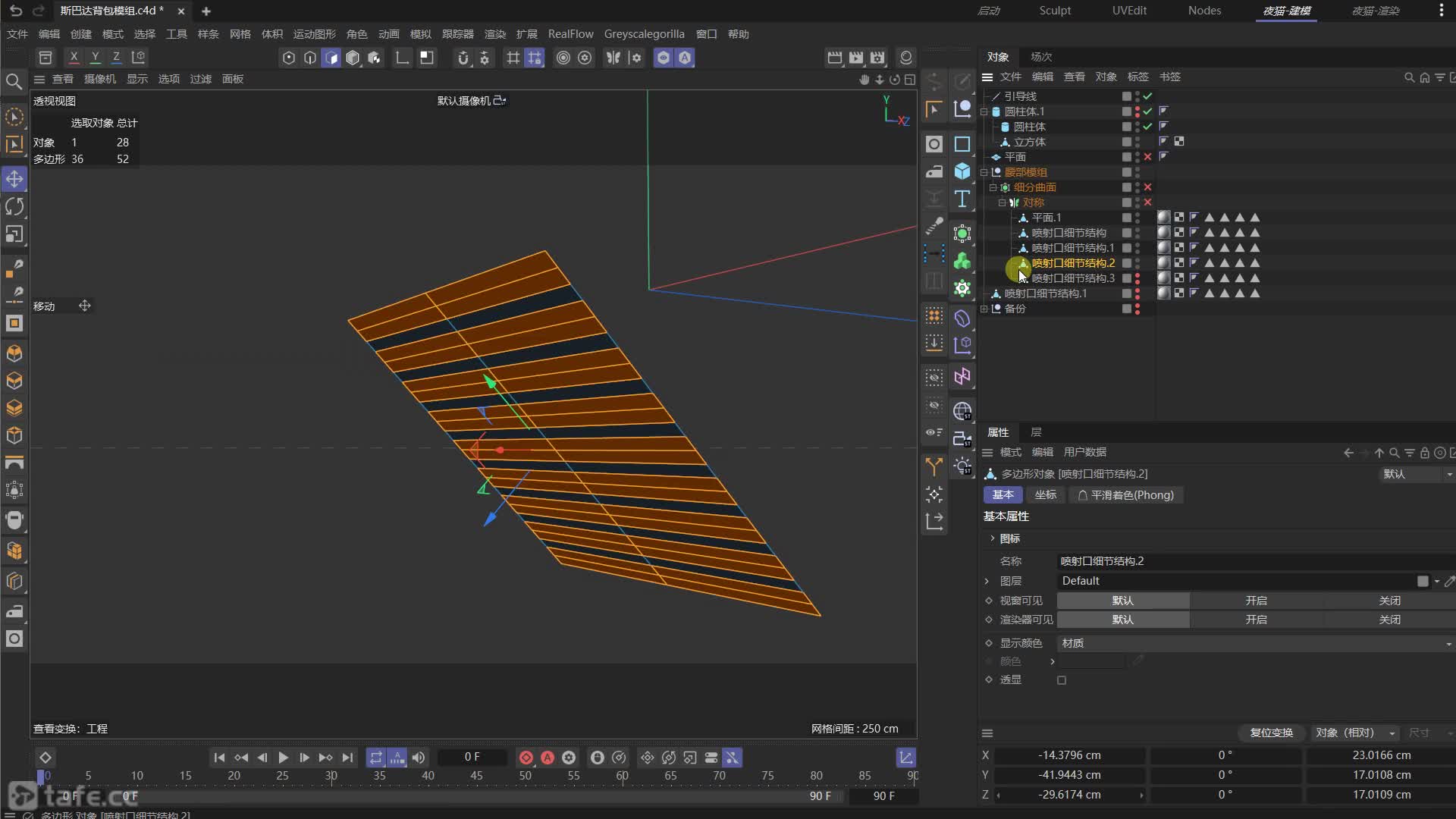Screen dimensions: 1456x819
Task: Select the Rotate tool
Action: point(14,206)
